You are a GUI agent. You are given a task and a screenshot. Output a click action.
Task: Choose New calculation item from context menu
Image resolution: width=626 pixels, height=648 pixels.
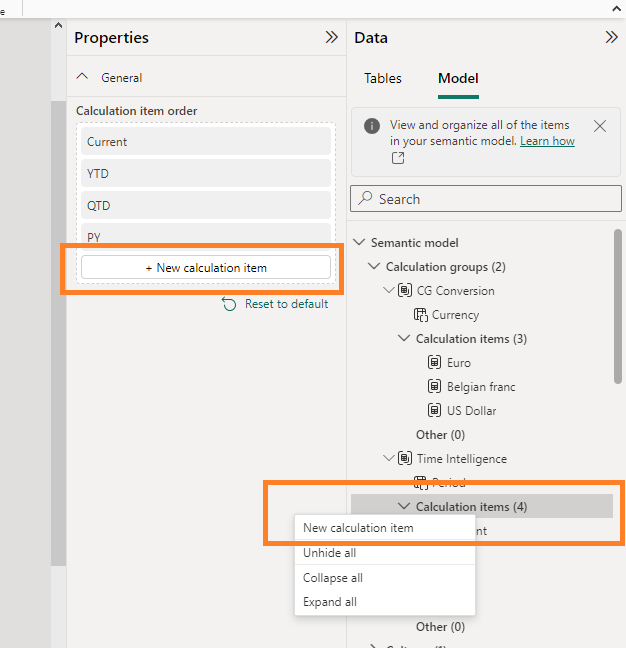coord(358,528)
